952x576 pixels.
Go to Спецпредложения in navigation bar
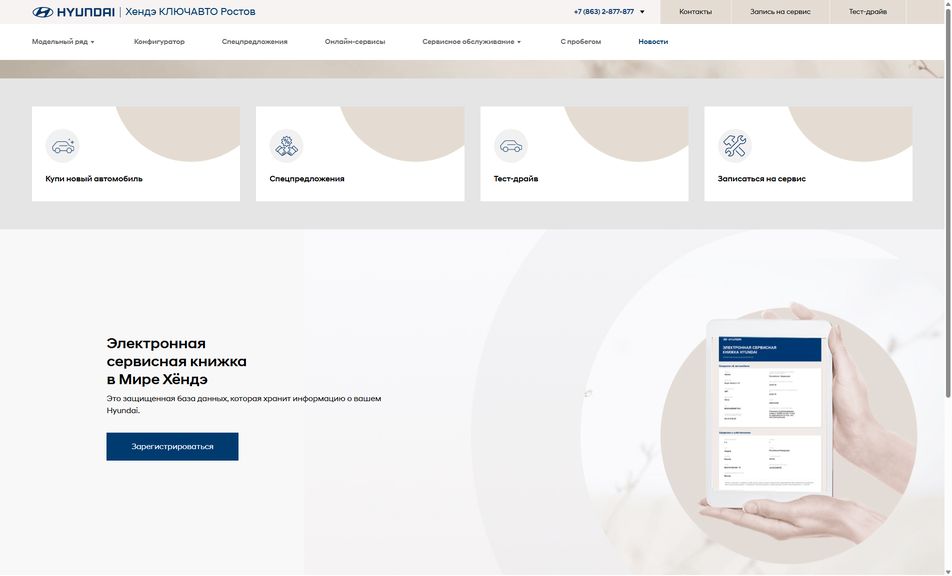pos(254,42)
